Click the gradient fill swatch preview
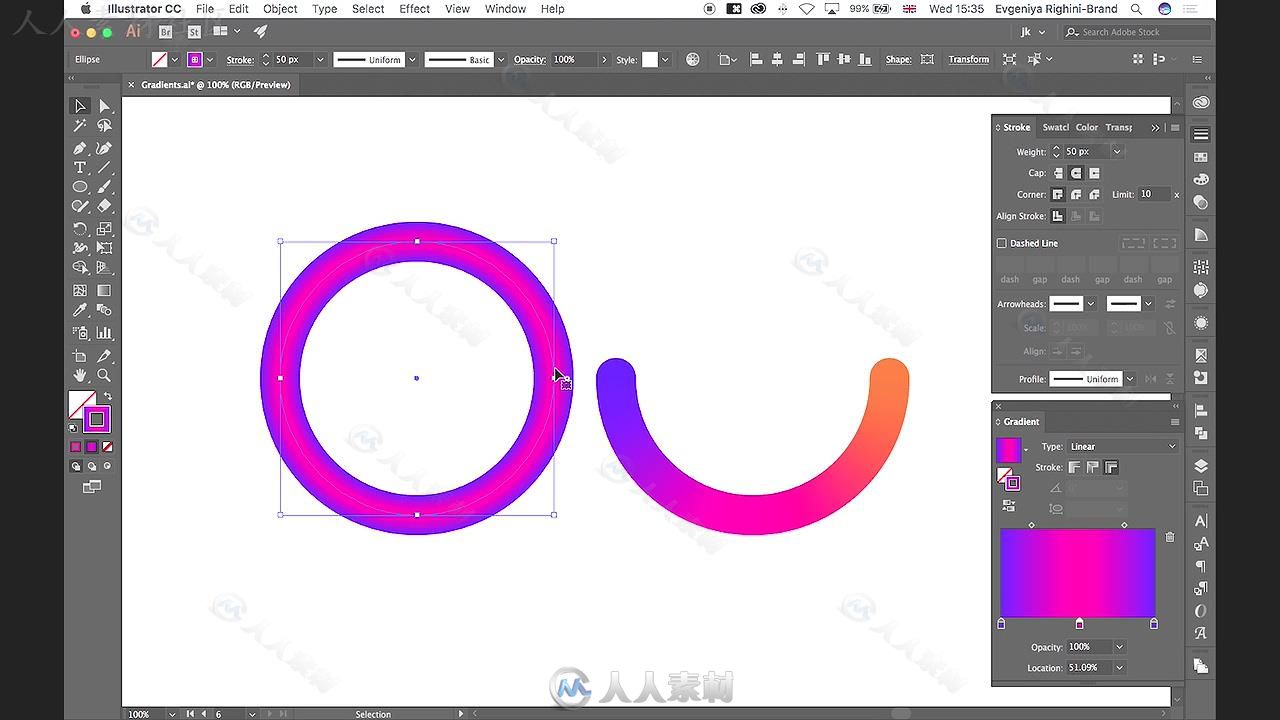Viewport: 1280px width, 720px height. click(1009, 450)
